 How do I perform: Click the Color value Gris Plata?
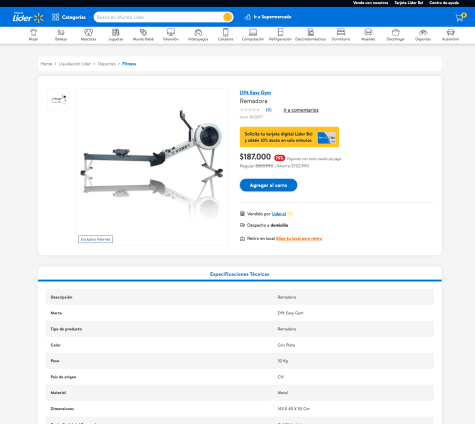[x=286, y=345]
